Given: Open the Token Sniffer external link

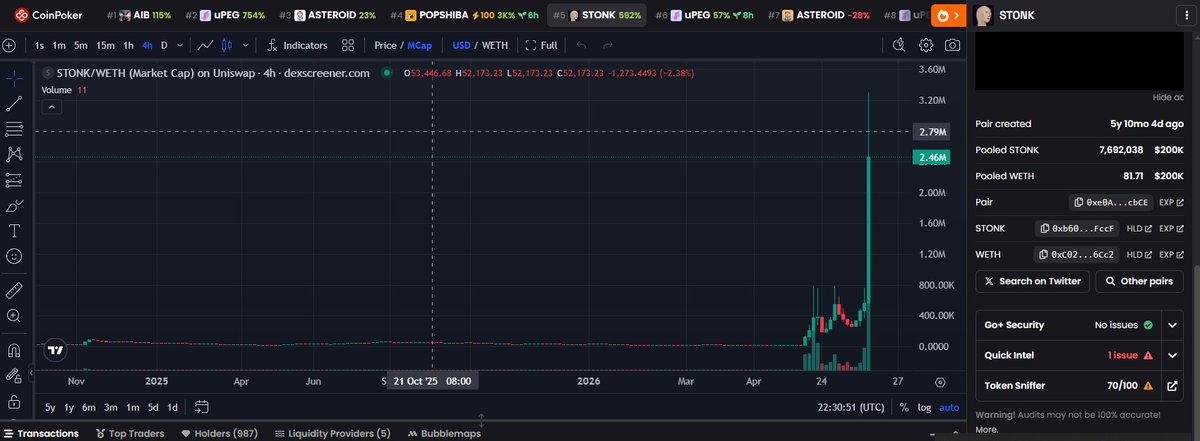Looking at the screenshot, I should coord(1172,385).
